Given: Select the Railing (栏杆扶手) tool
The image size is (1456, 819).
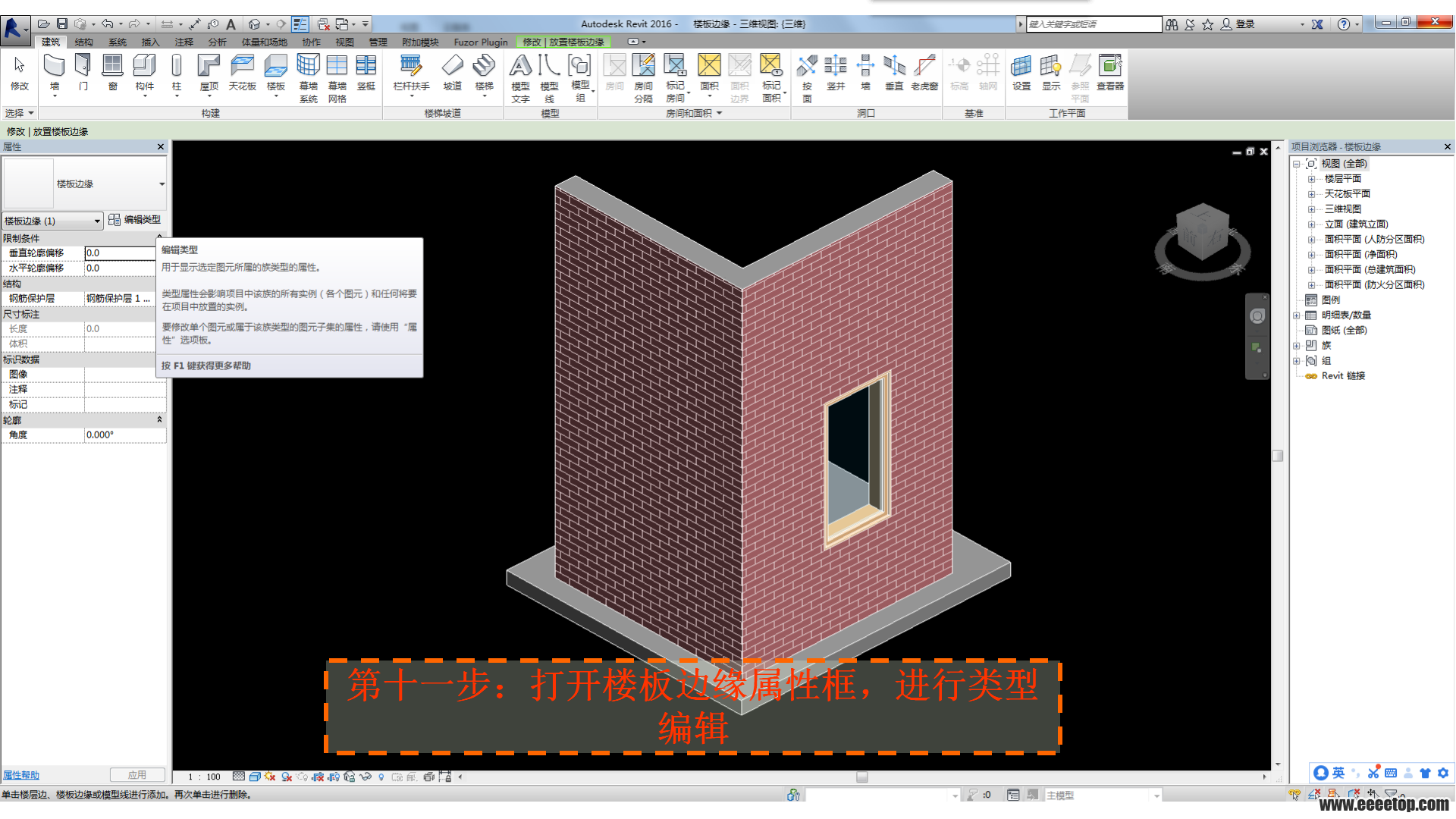Looking at the screenshot, I should 411,74.
